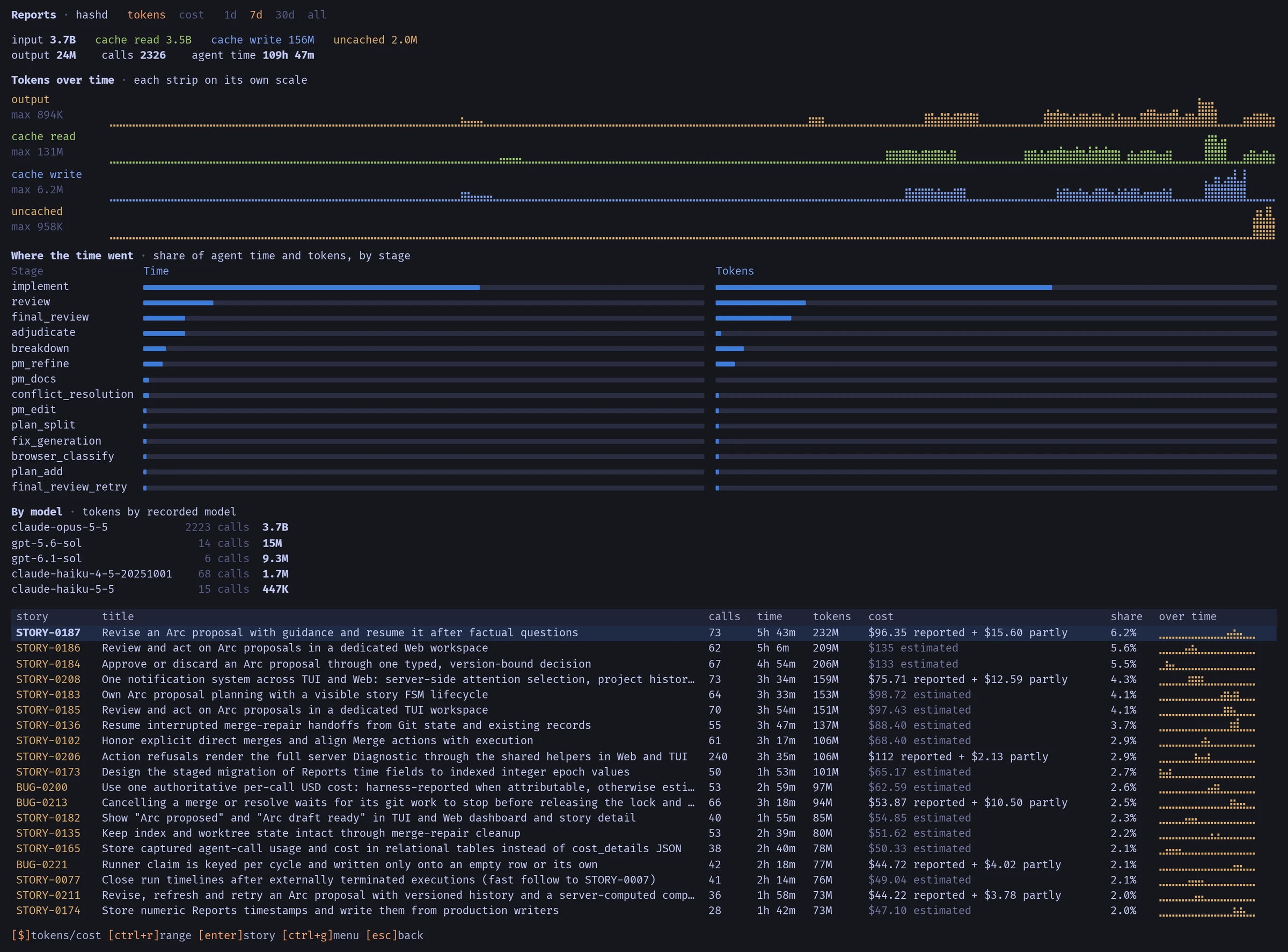Click the $135 estimated cost cell

coord(913,648)
